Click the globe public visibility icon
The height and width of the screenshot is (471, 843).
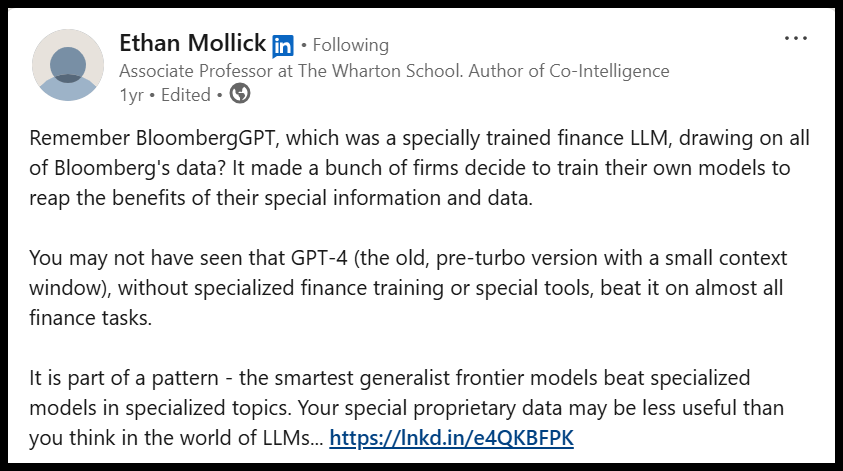[x=240, y=94]
